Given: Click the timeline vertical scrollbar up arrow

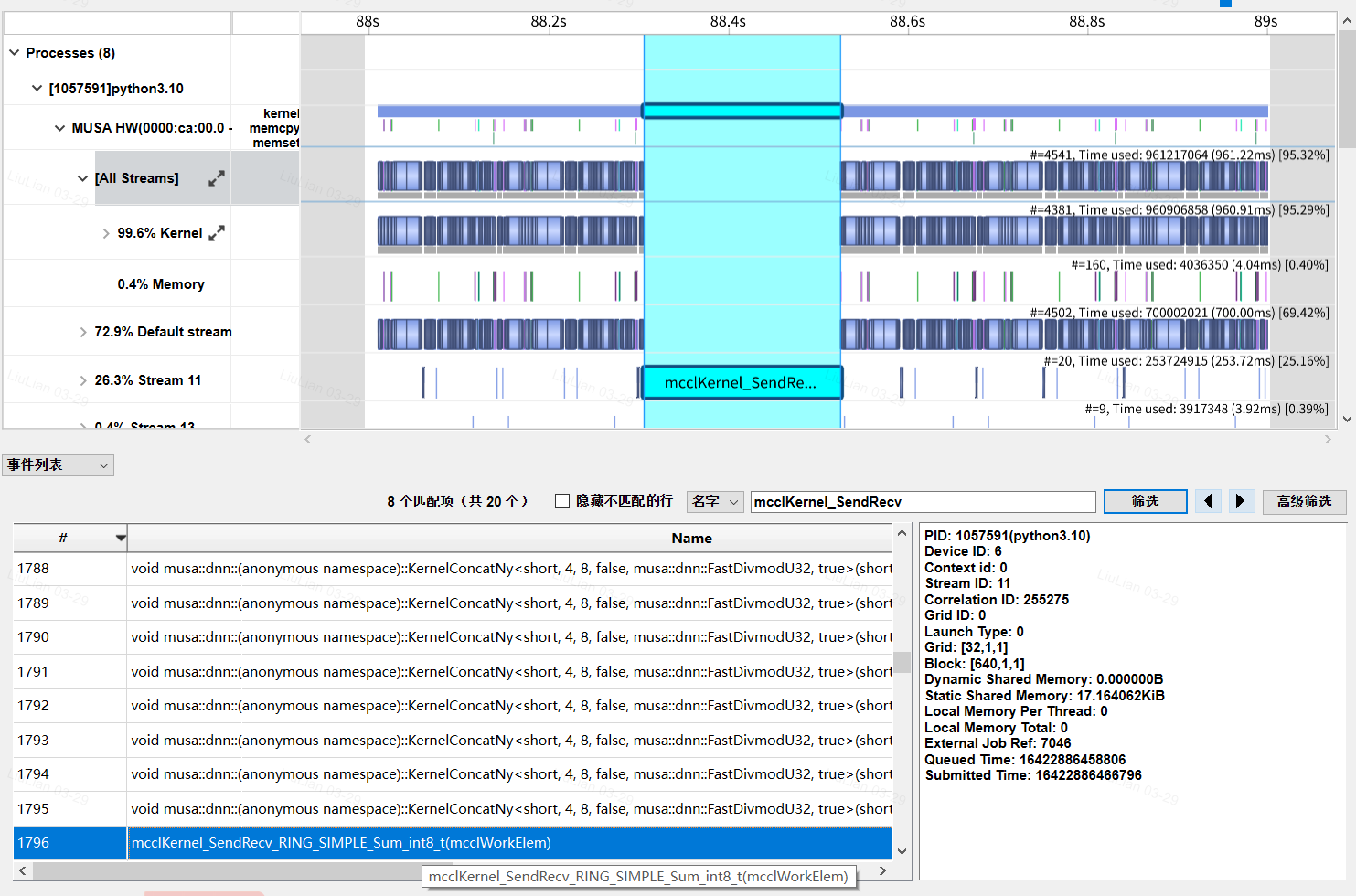Looking at the screenshot, I should click(1347, 21).
